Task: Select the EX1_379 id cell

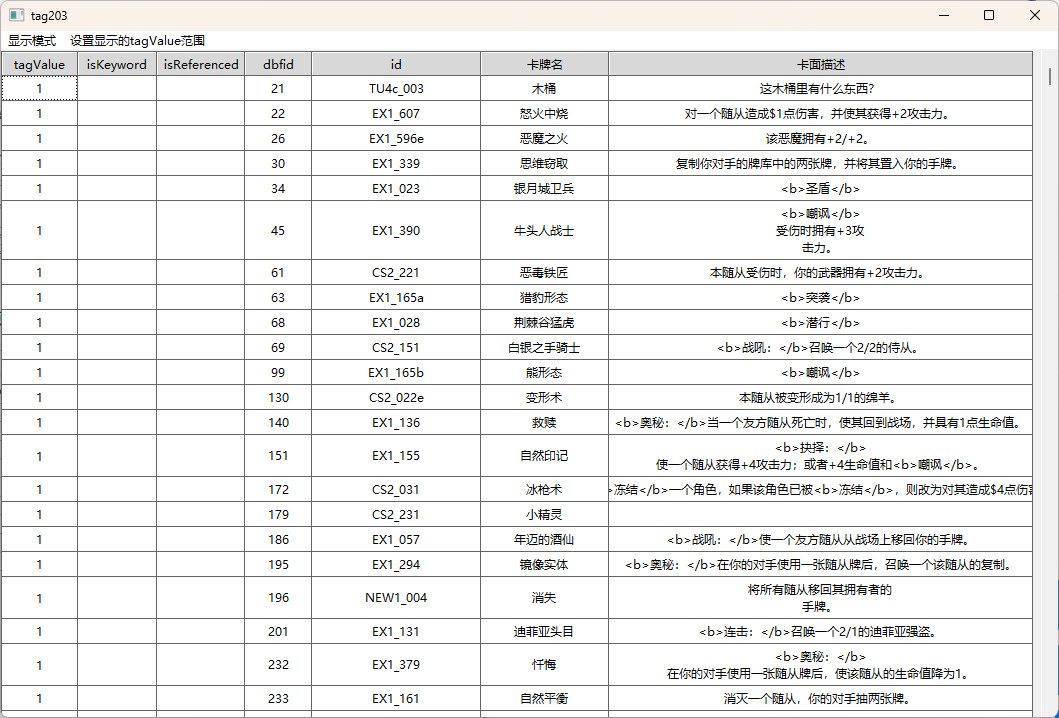Action: pyautogui.click(x=396, y=665)
